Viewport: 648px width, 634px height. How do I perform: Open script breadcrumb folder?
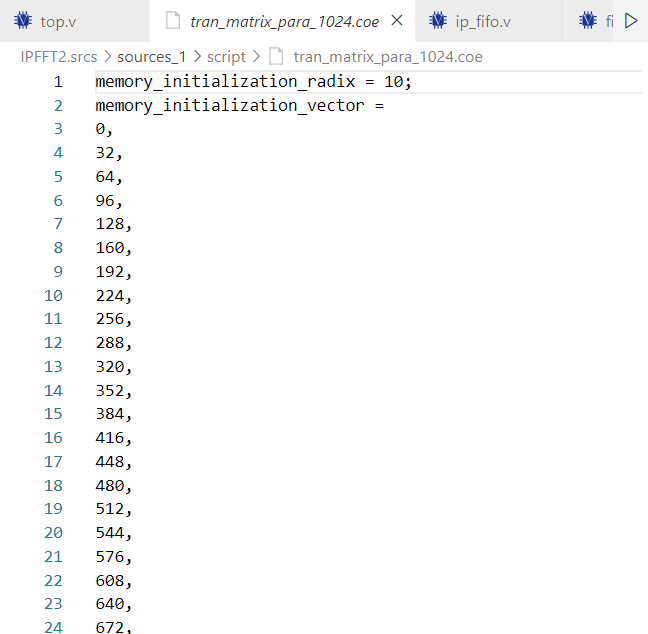click(x=226, y=57)
